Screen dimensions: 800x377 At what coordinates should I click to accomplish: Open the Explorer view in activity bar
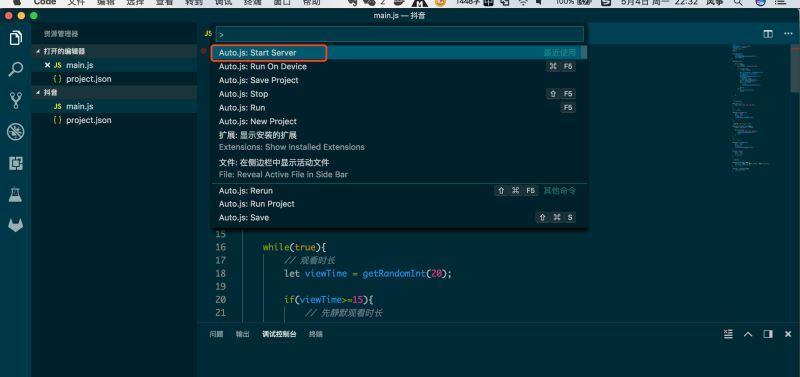coord(15,38)
